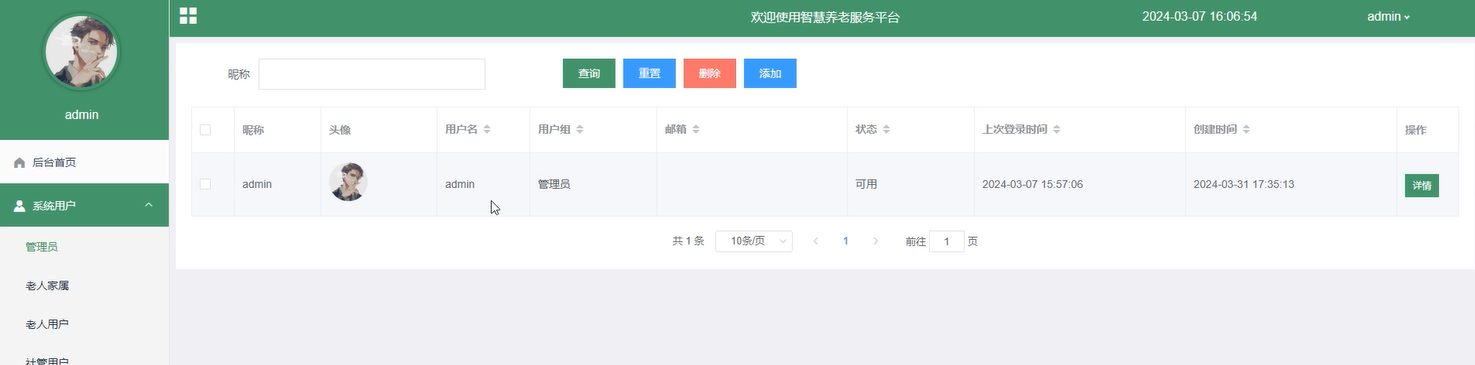Sort by 状态 column arrows

coord(886,130)
